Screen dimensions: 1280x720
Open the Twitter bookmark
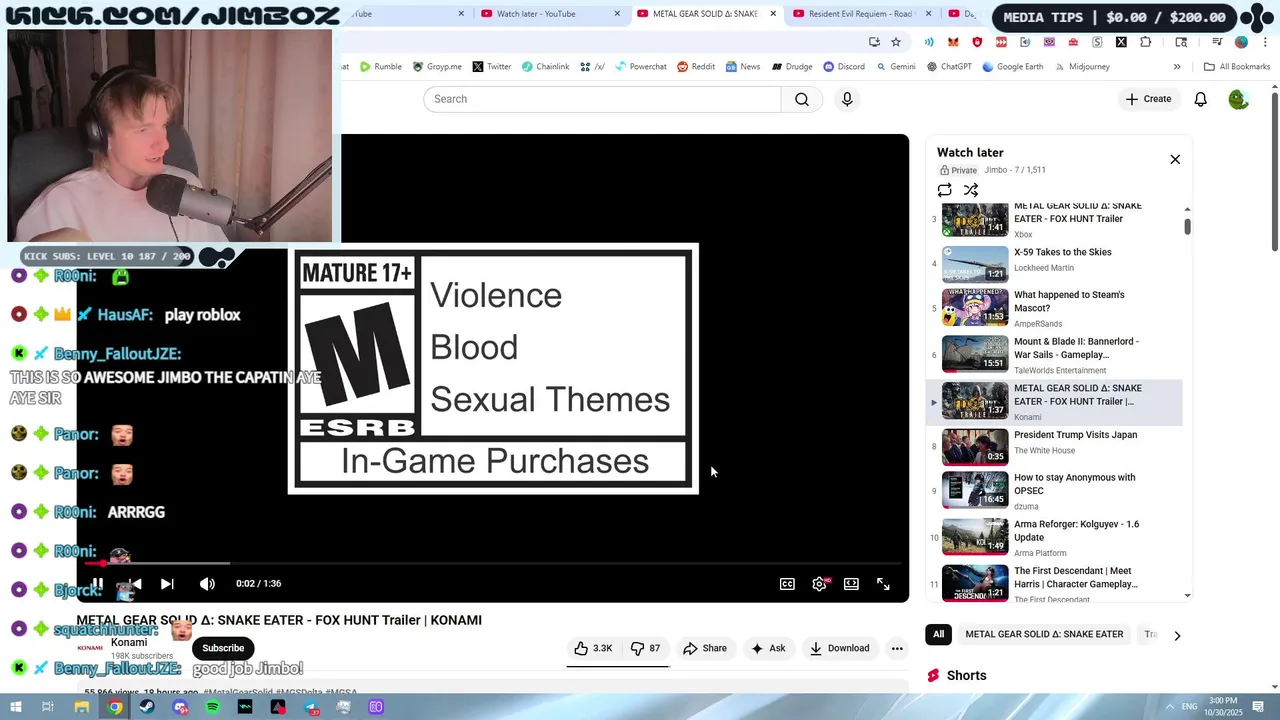491,67
